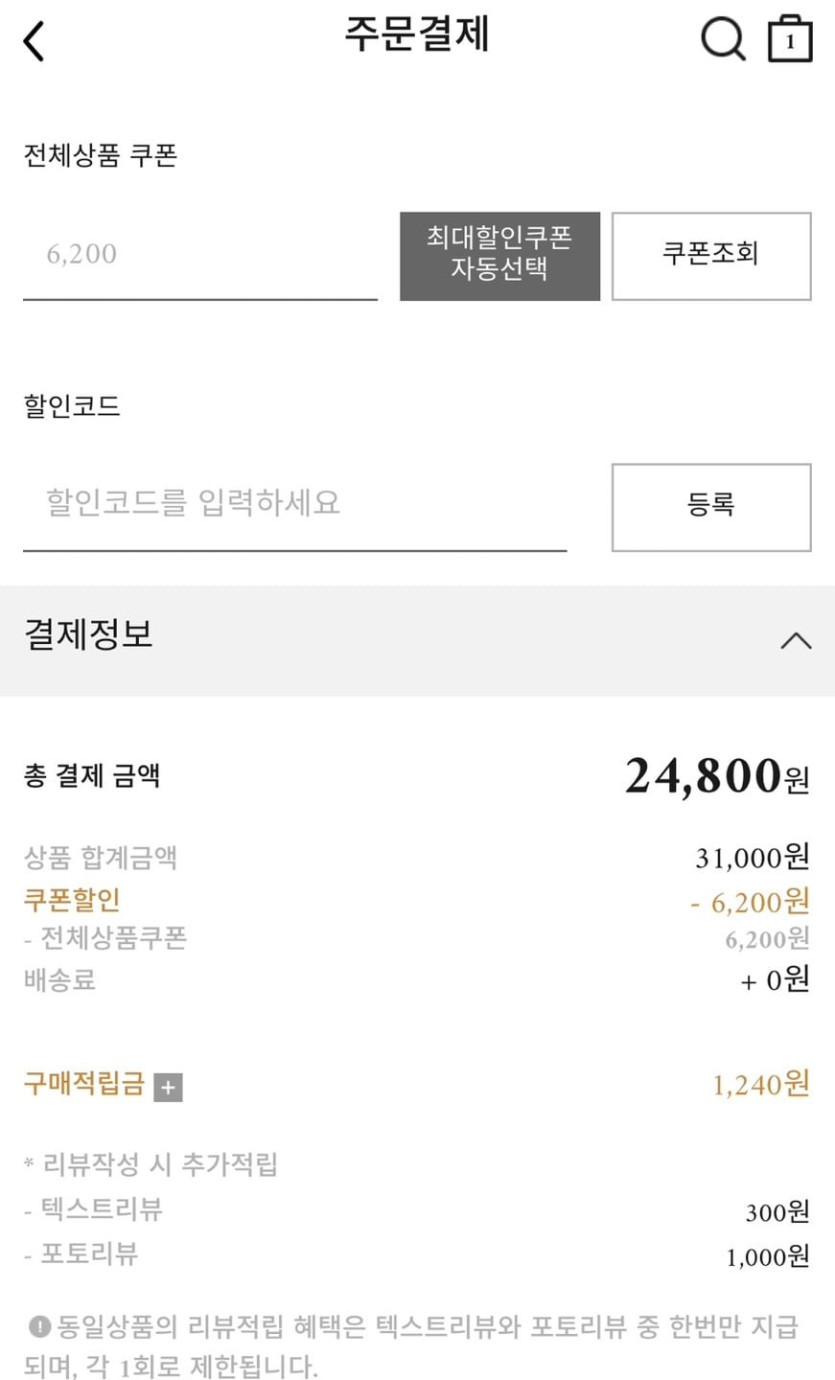835x1380 pixels.
Task: Tap the back arrow icon
Action: point(34,41)
